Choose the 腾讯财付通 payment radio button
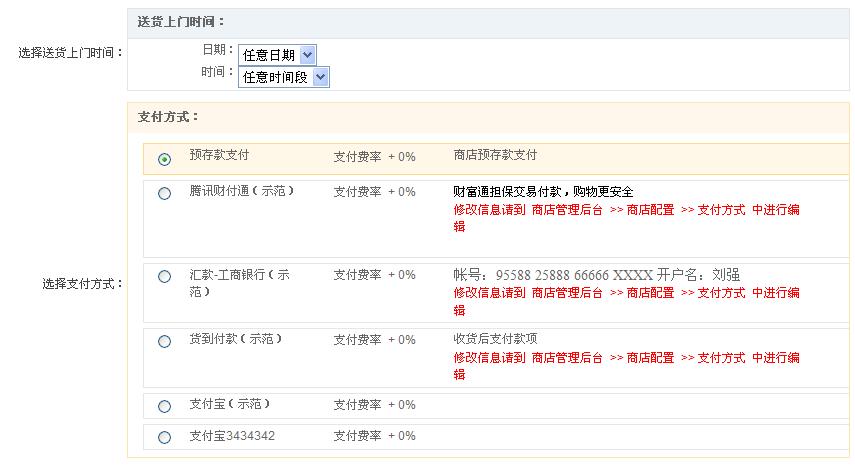The width and height of the screenshot is (855, 466). click(165, 194)
